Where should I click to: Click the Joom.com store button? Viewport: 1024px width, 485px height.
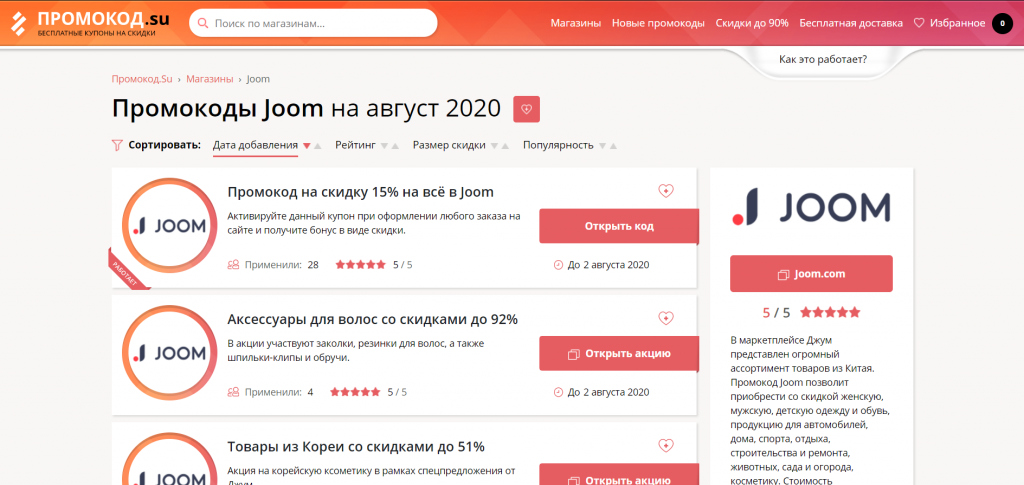(x=811, y=274)
